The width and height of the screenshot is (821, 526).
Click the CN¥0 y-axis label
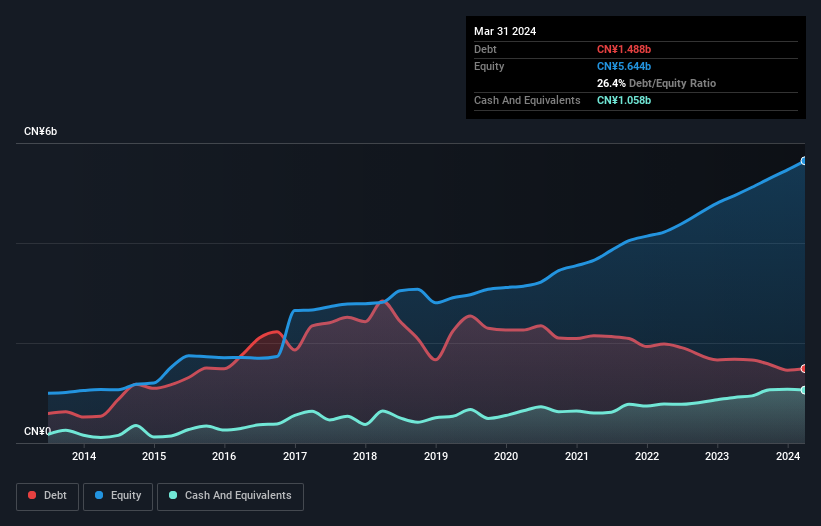click(37, 431)
